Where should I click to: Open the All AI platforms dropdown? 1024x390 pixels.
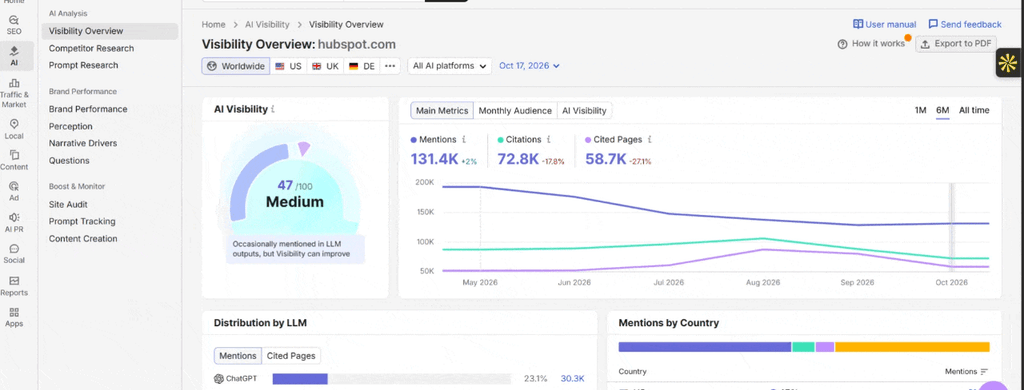[x=450, y=66]
